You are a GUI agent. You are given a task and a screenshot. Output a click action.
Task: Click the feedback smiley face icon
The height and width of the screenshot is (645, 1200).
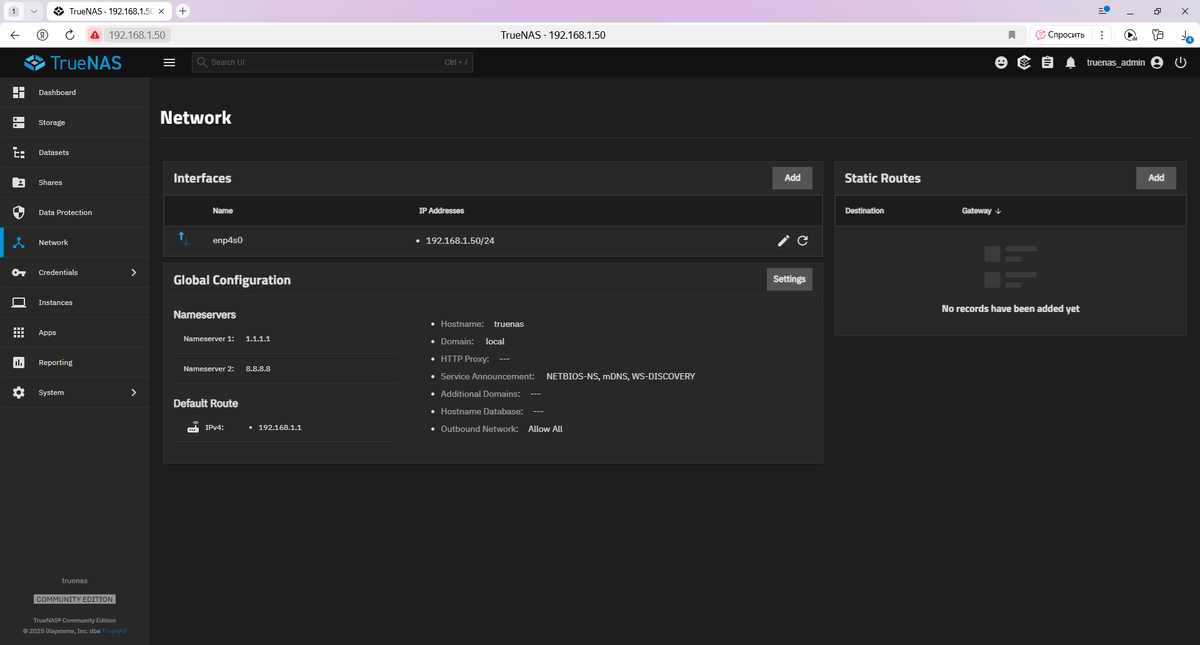[x=1001, y=62]
